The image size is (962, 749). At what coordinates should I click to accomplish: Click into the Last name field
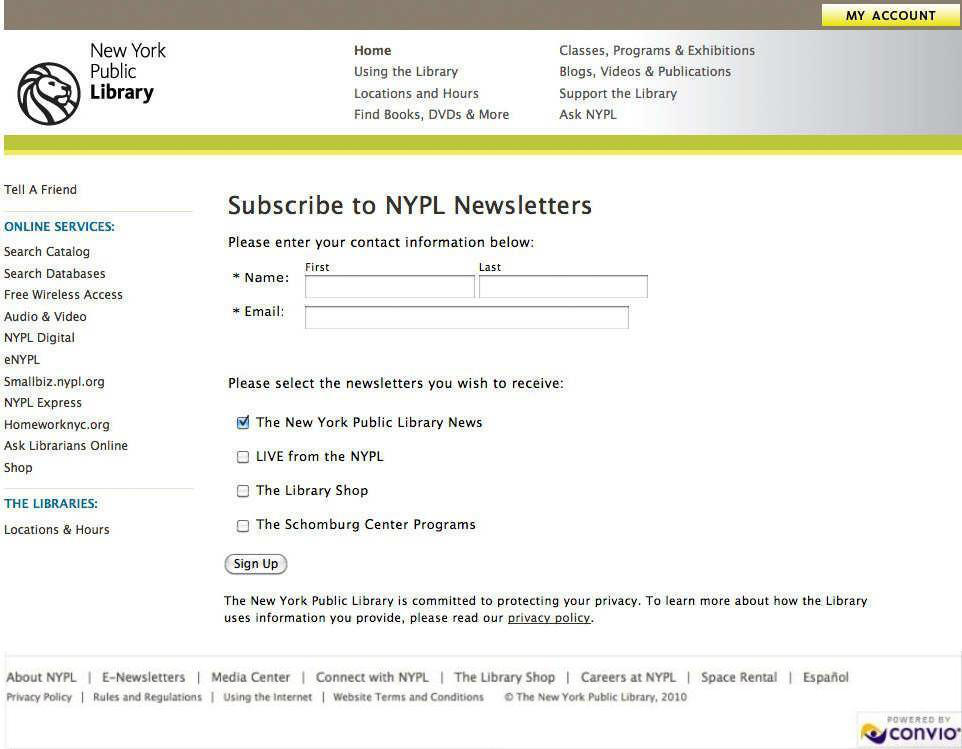tap(563, 287)
